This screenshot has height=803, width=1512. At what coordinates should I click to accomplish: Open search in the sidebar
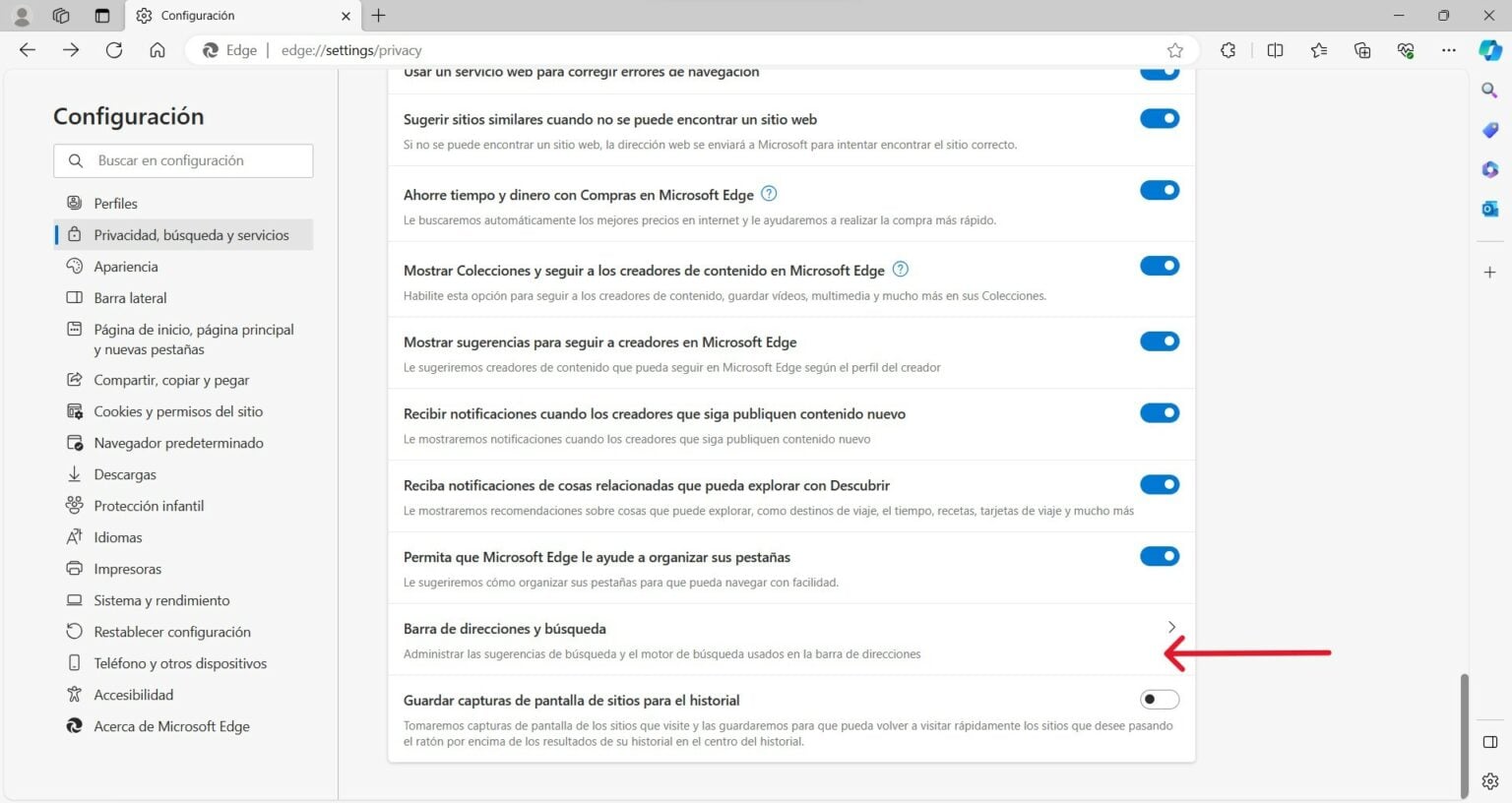[x=1489, y=90]
